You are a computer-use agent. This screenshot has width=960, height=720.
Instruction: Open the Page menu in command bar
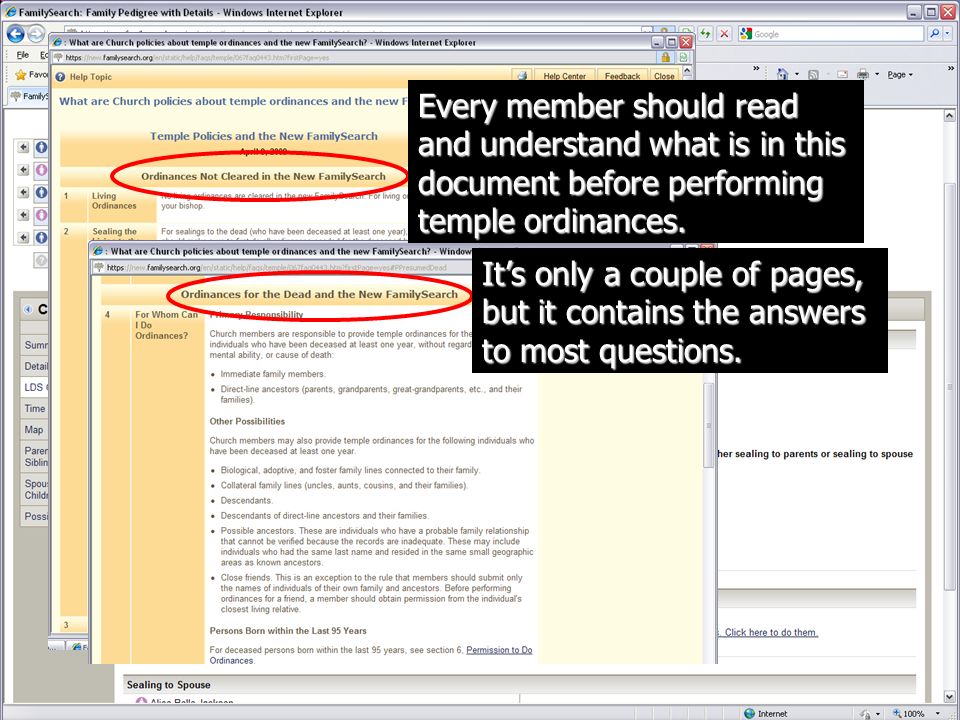(x=899, y=75)
